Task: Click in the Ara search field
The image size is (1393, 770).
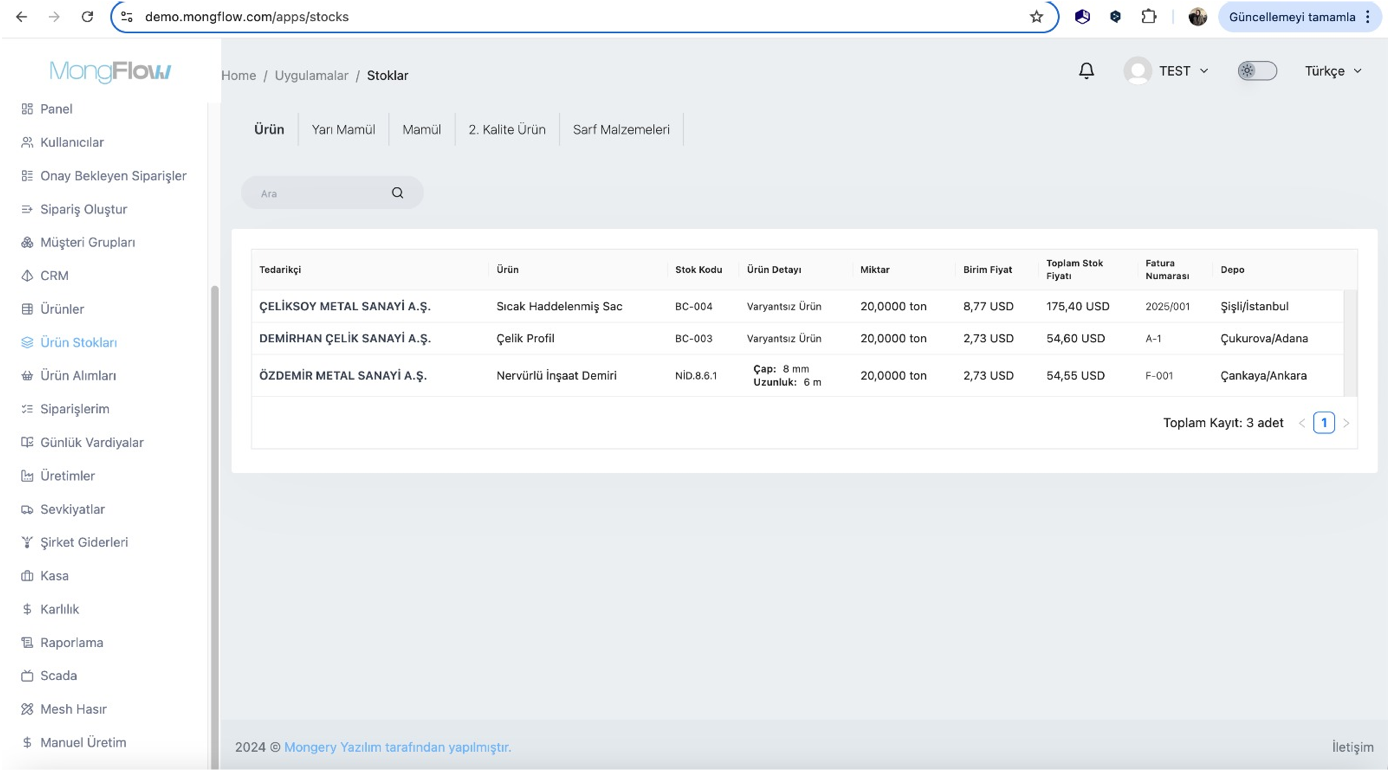Action: 320,193
